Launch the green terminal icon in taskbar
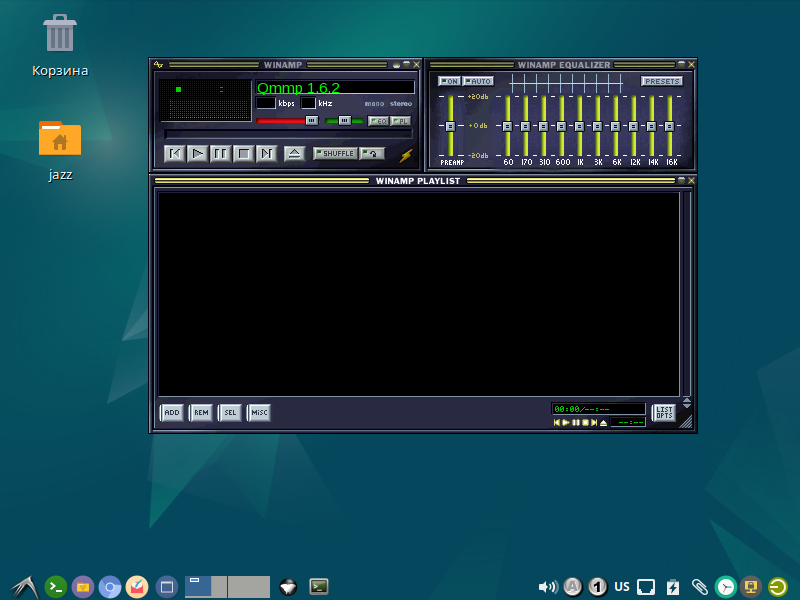This screenshot has width=800, height=600. point(56,587)
